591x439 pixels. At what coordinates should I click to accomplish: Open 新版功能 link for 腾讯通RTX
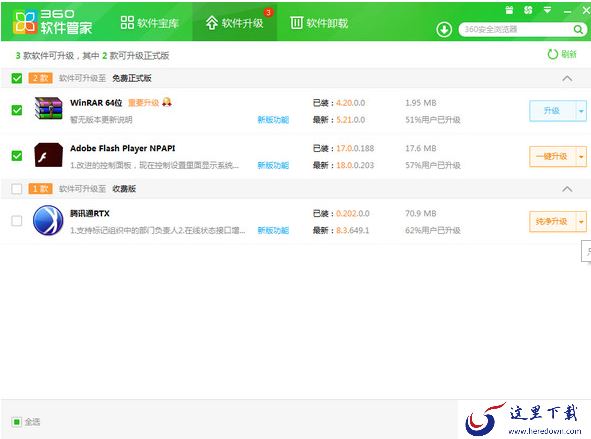[273, 230]
